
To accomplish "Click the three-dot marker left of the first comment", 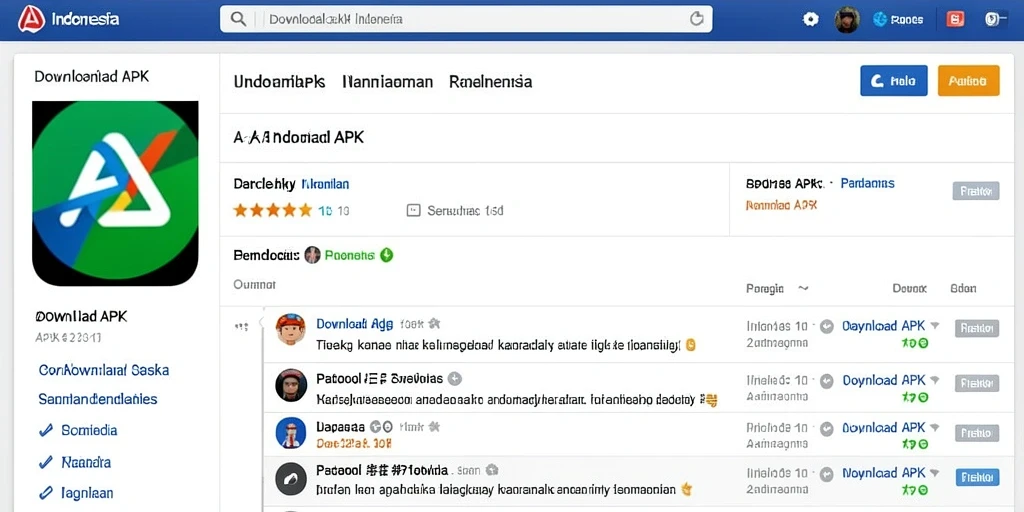I will coord(241,327).
